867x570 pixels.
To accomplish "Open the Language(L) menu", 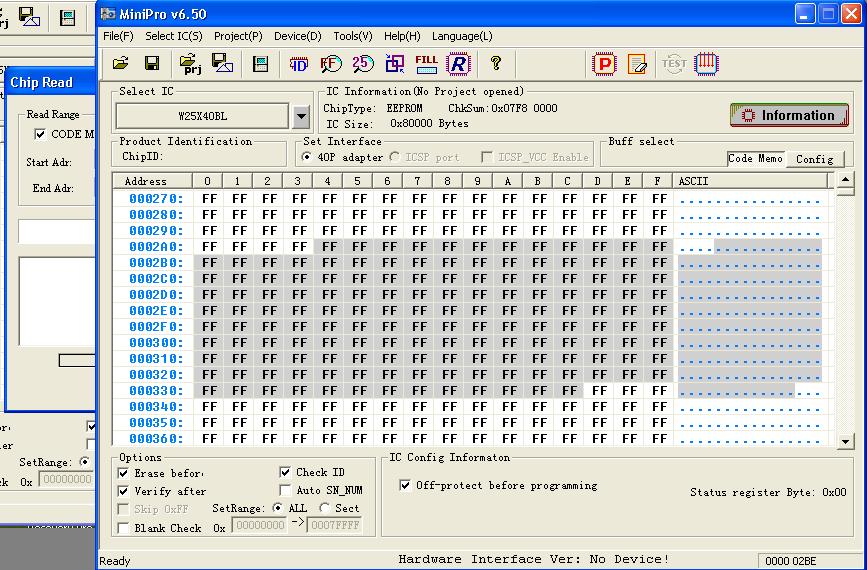I will point(462,36).
